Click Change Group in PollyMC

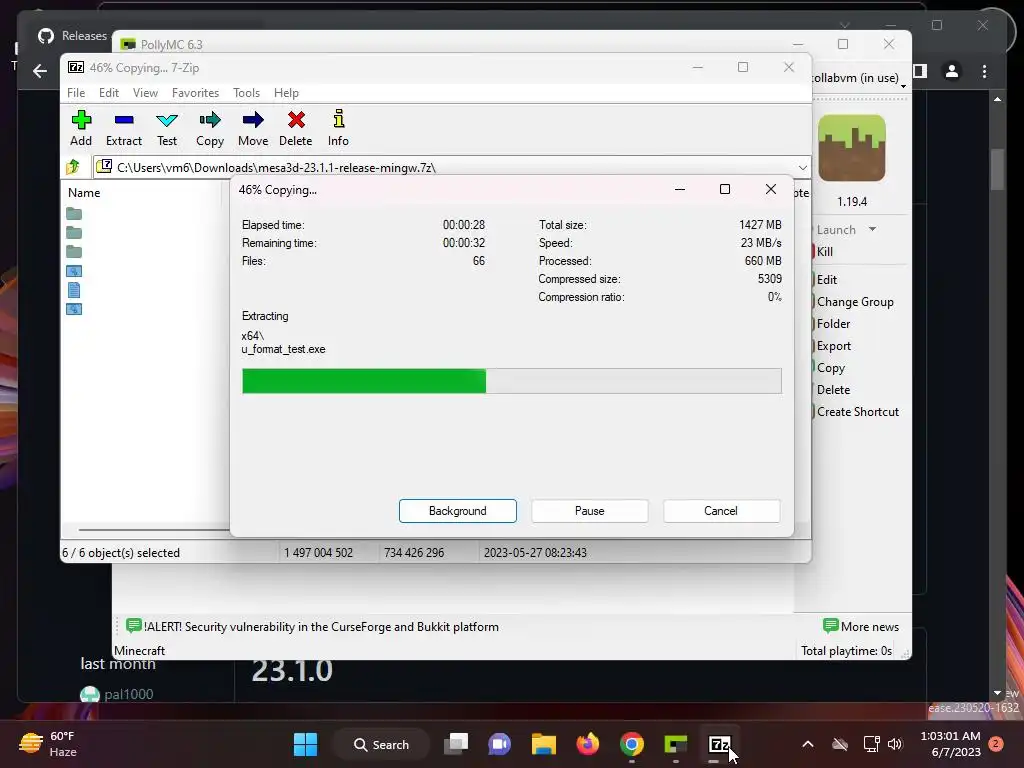pos(854,302)
